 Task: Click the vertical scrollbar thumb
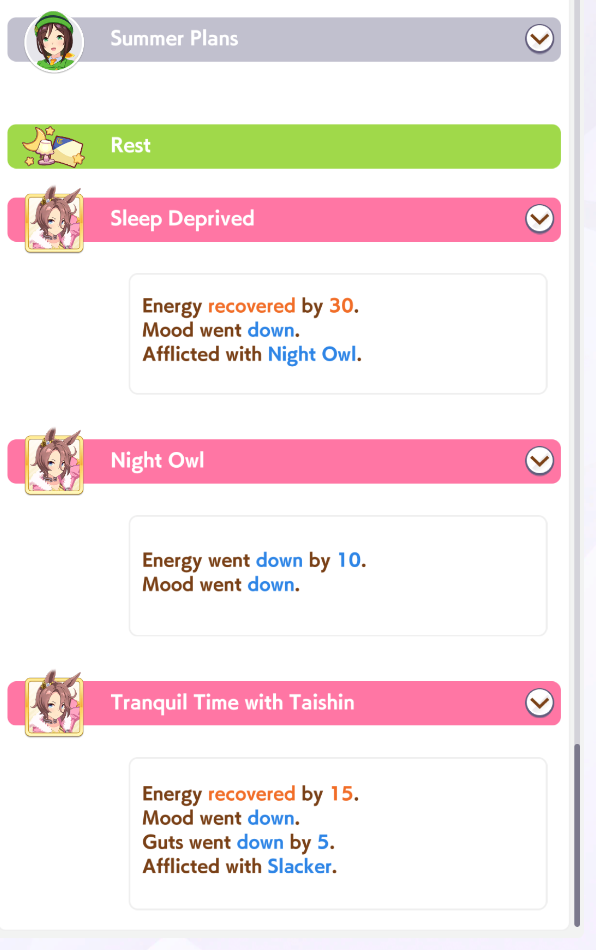(x=577, y=835)
